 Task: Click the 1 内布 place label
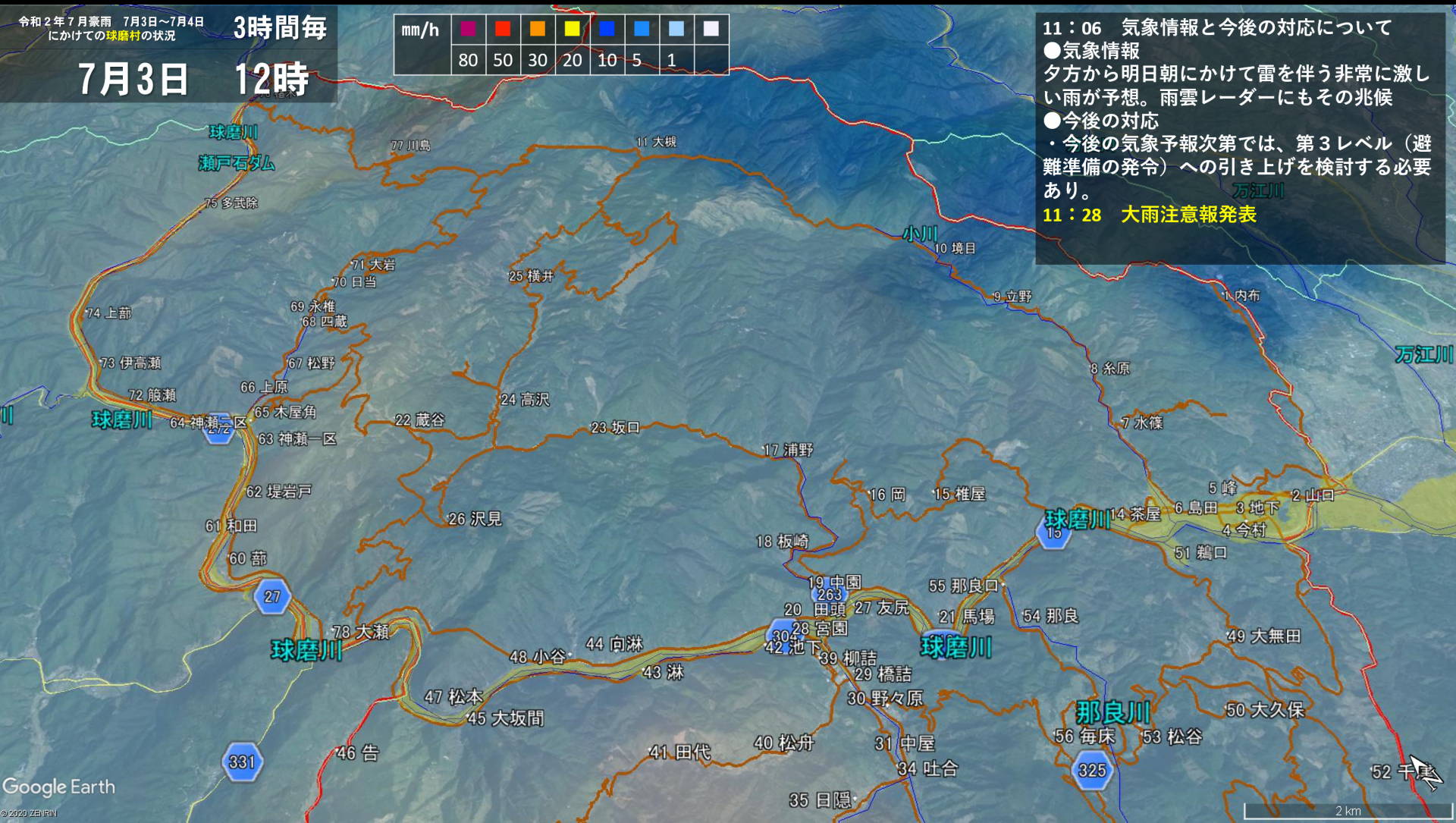(1241, 296)
